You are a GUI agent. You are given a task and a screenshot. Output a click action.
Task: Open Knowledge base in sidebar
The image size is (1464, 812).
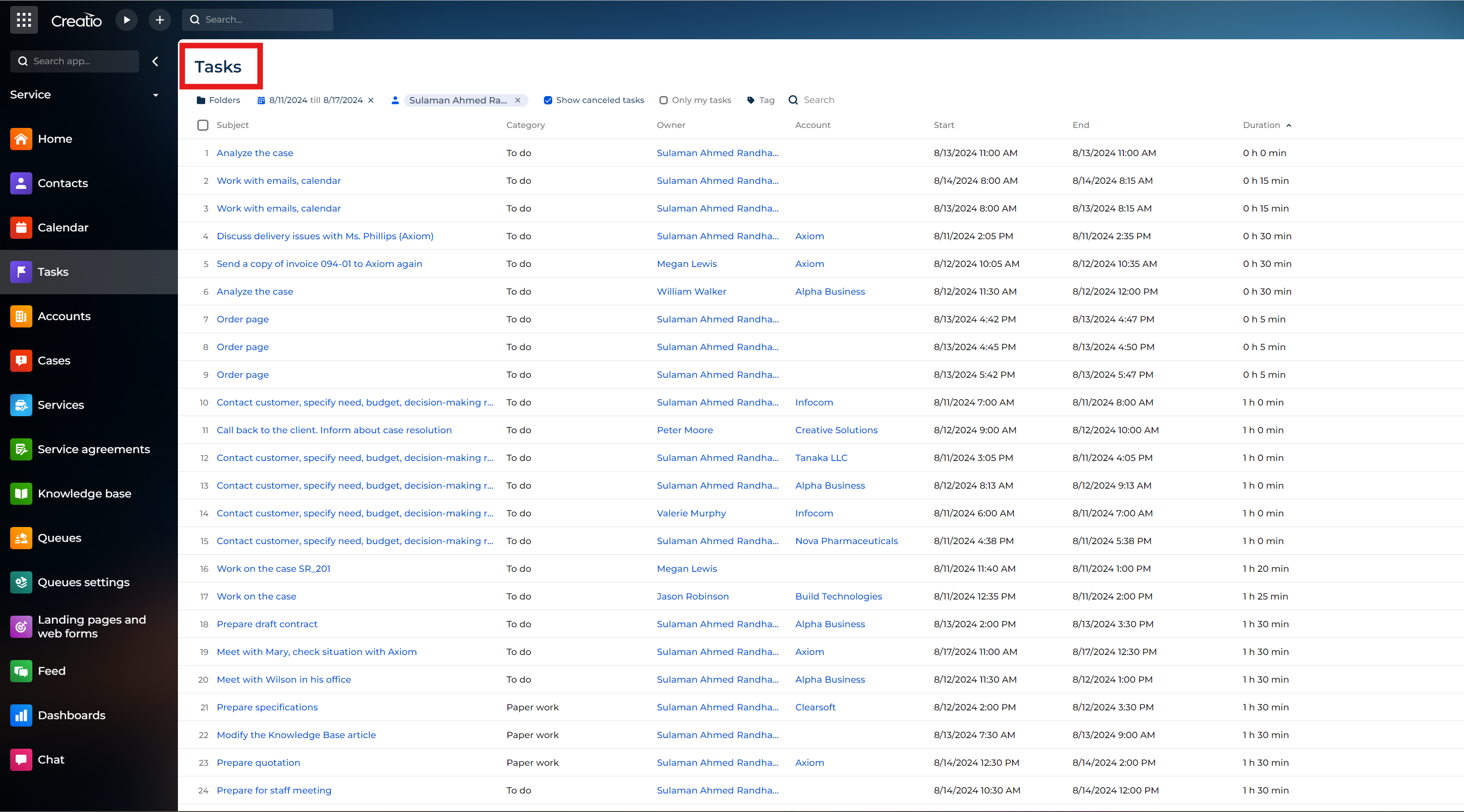click(x=84, y=493)
